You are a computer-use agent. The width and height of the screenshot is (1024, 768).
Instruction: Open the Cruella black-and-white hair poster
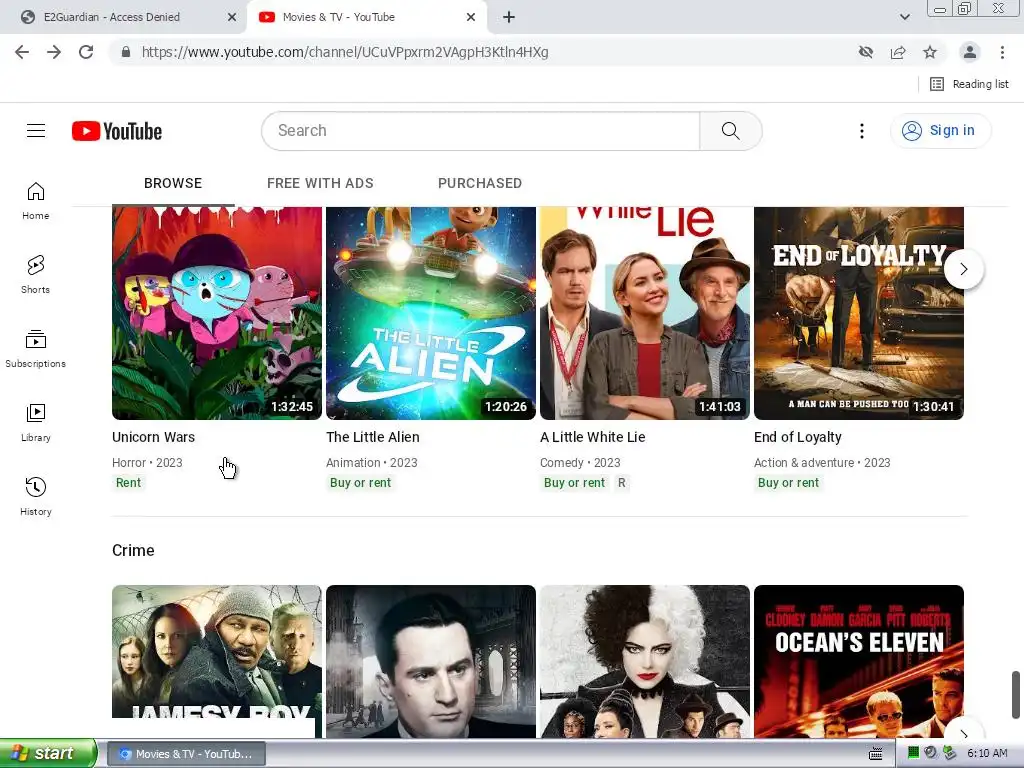(x=645, y=662)
